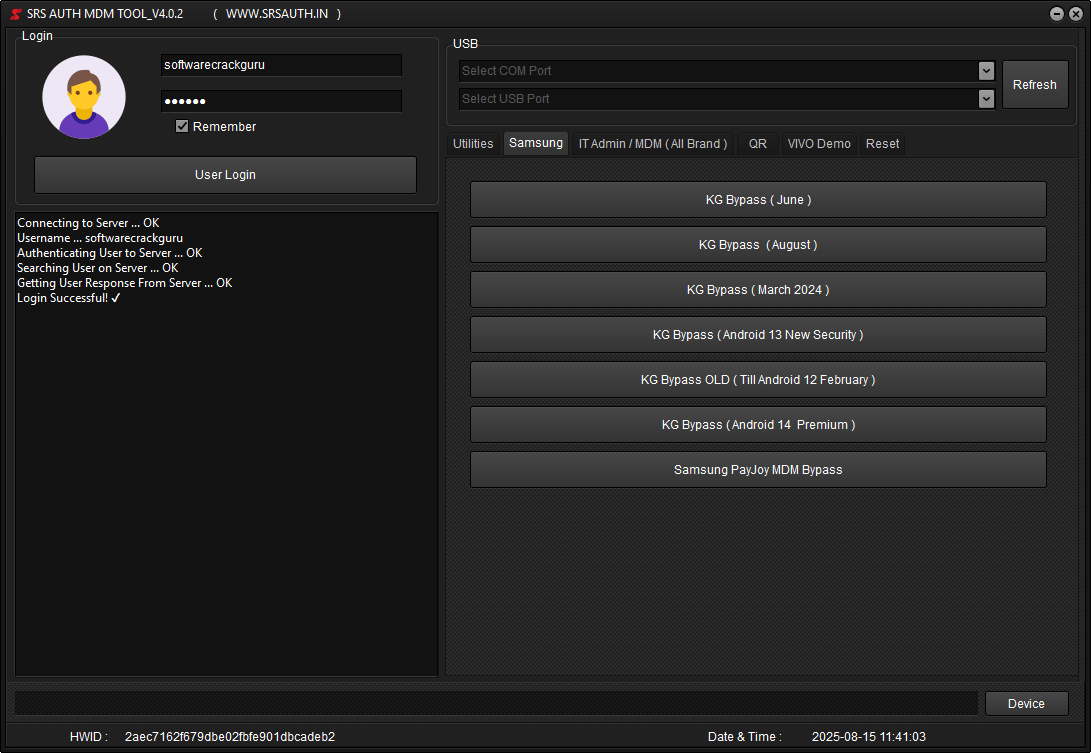The width and height of the screenshot is (1091, 753).
Task: Switch to the VIVO Demo tab
Action: click(x=819, y=143)
